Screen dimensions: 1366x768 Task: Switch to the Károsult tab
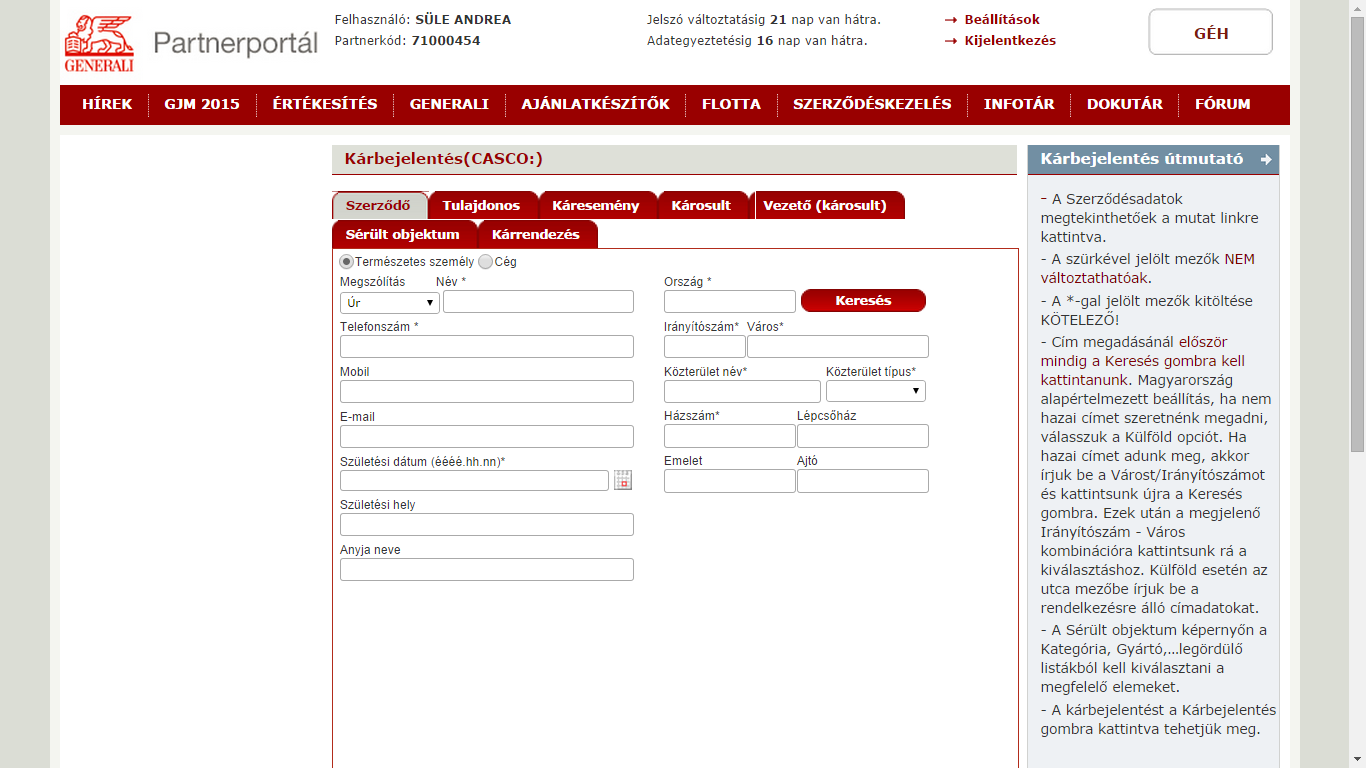[702, 205]
